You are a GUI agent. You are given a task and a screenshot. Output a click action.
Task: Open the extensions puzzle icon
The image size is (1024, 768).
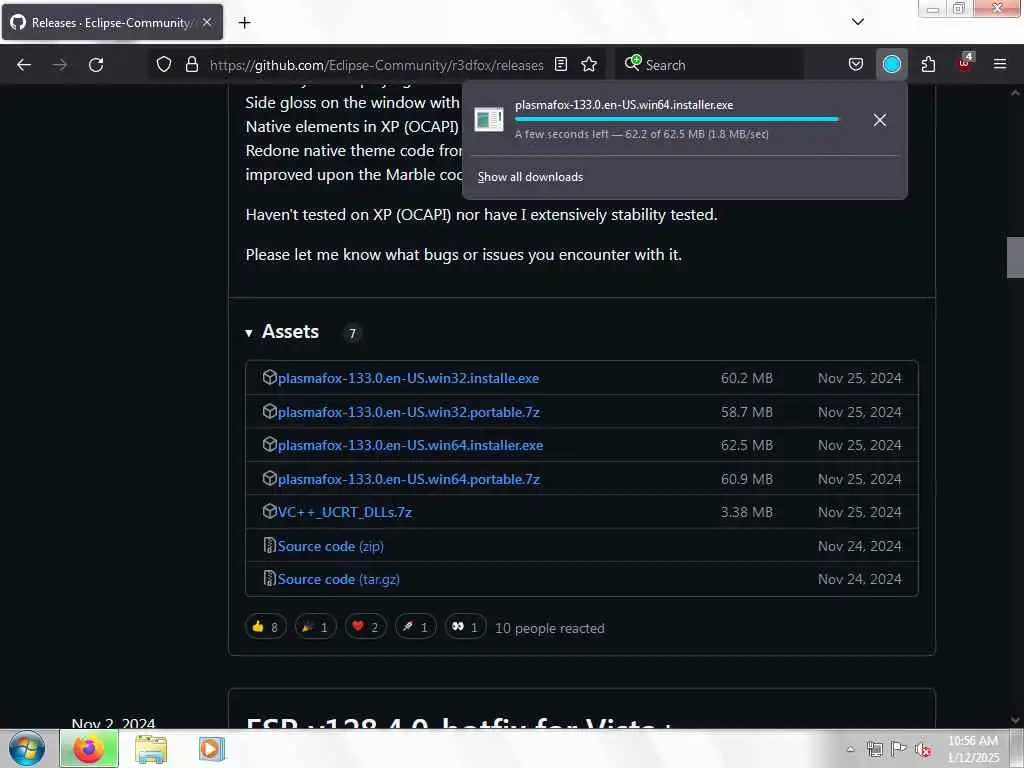(x=927, y=64)
